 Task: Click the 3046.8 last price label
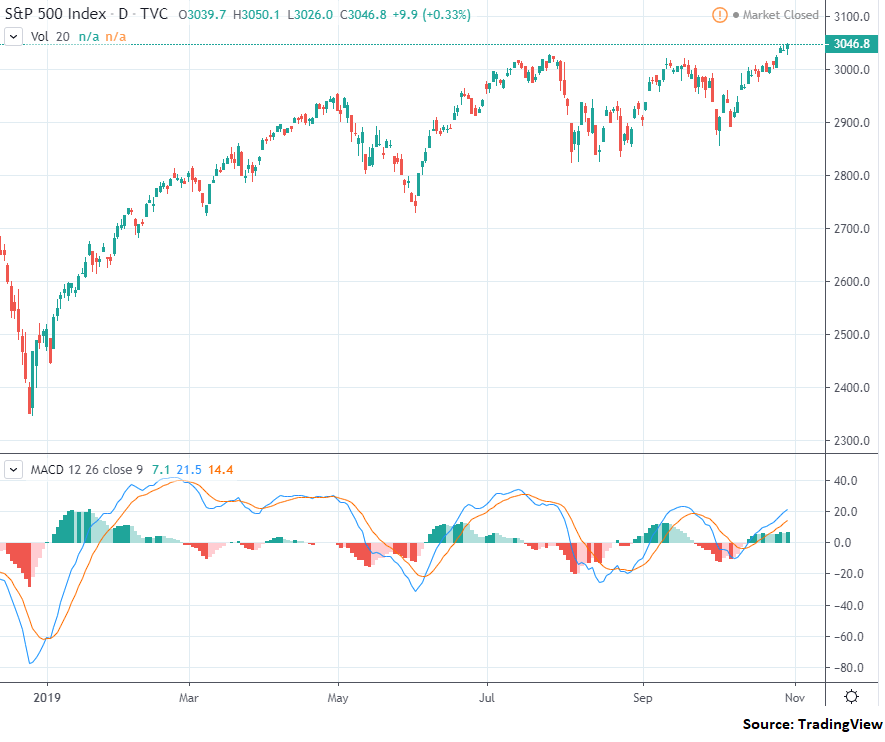(852, 45)
